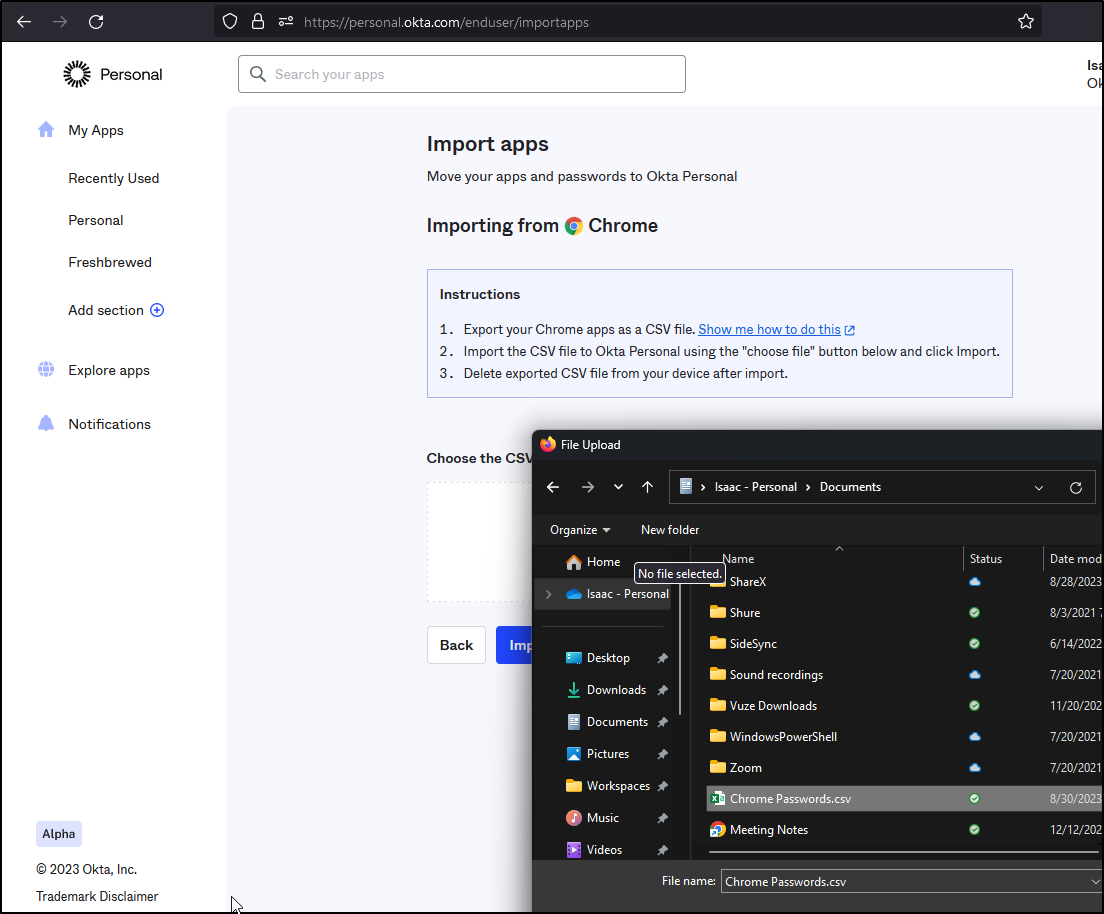Open the Trademark Disclaimer link
1104x914 pixels.
coord(97,896)
